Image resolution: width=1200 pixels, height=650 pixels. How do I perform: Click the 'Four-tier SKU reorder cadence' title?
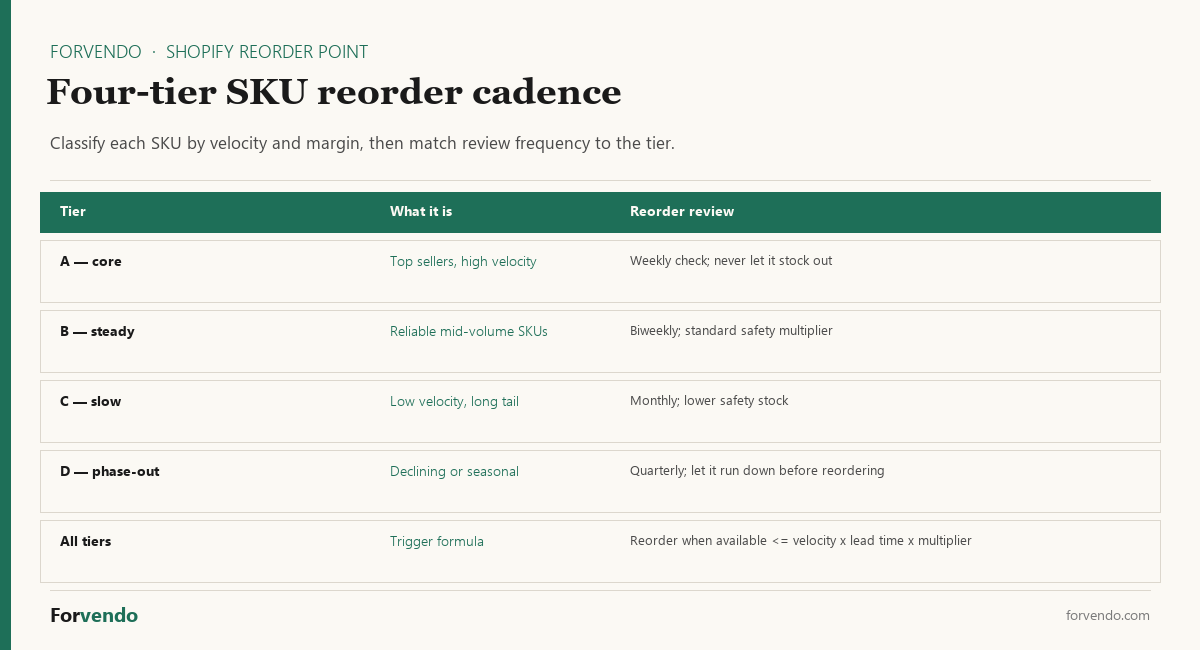[x=334, y=92]
